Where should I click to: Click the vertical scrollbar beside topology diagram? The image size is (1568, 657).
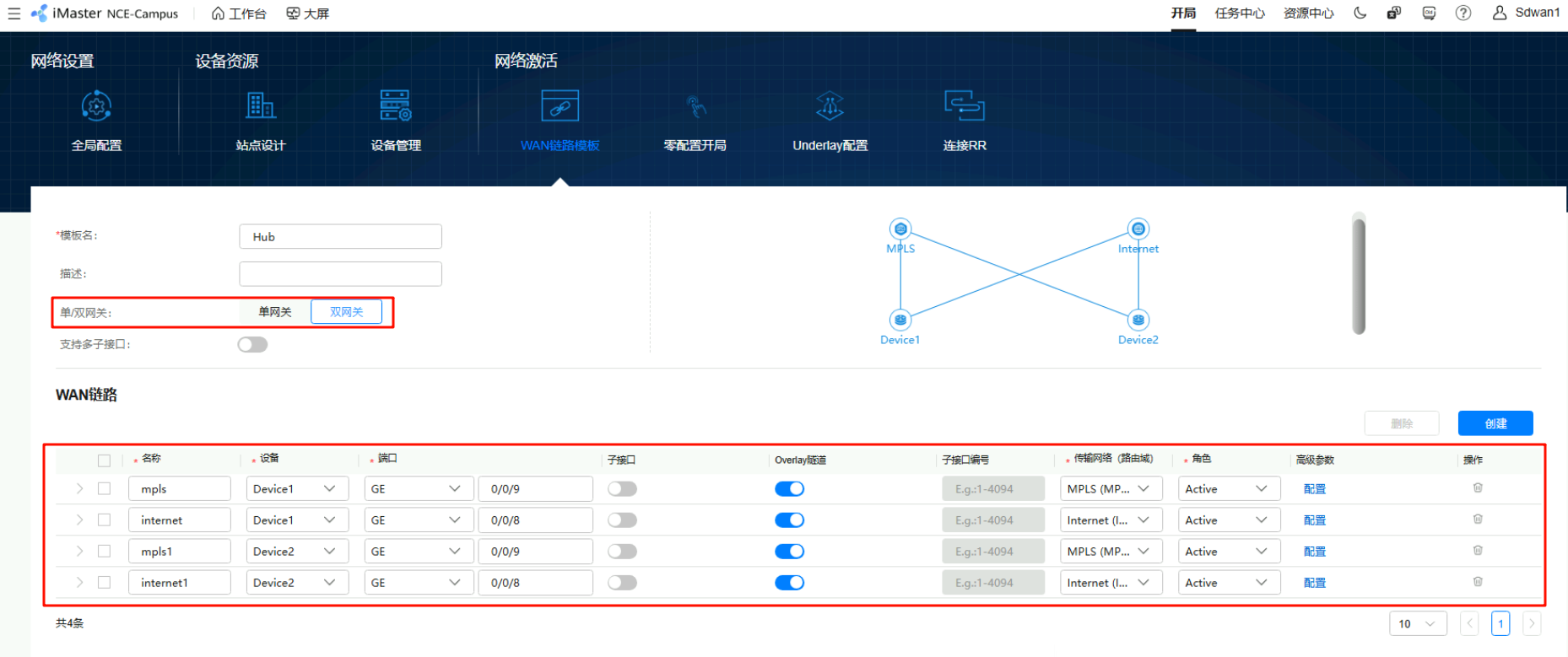point(1358,274)
